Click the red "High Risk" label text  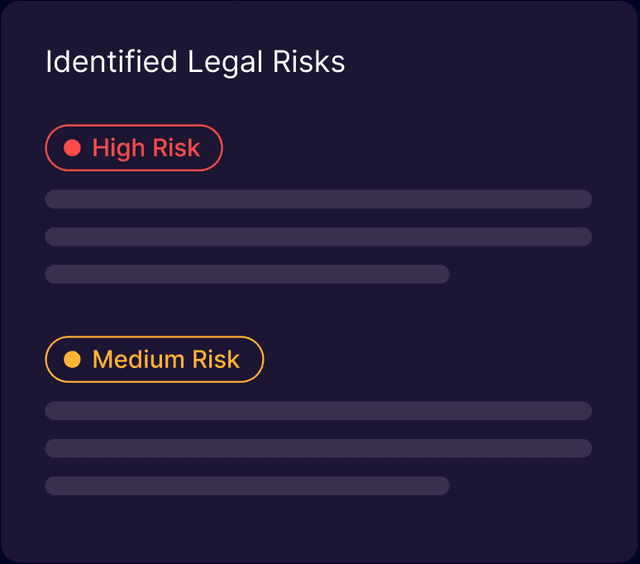(x=146, y=148)
